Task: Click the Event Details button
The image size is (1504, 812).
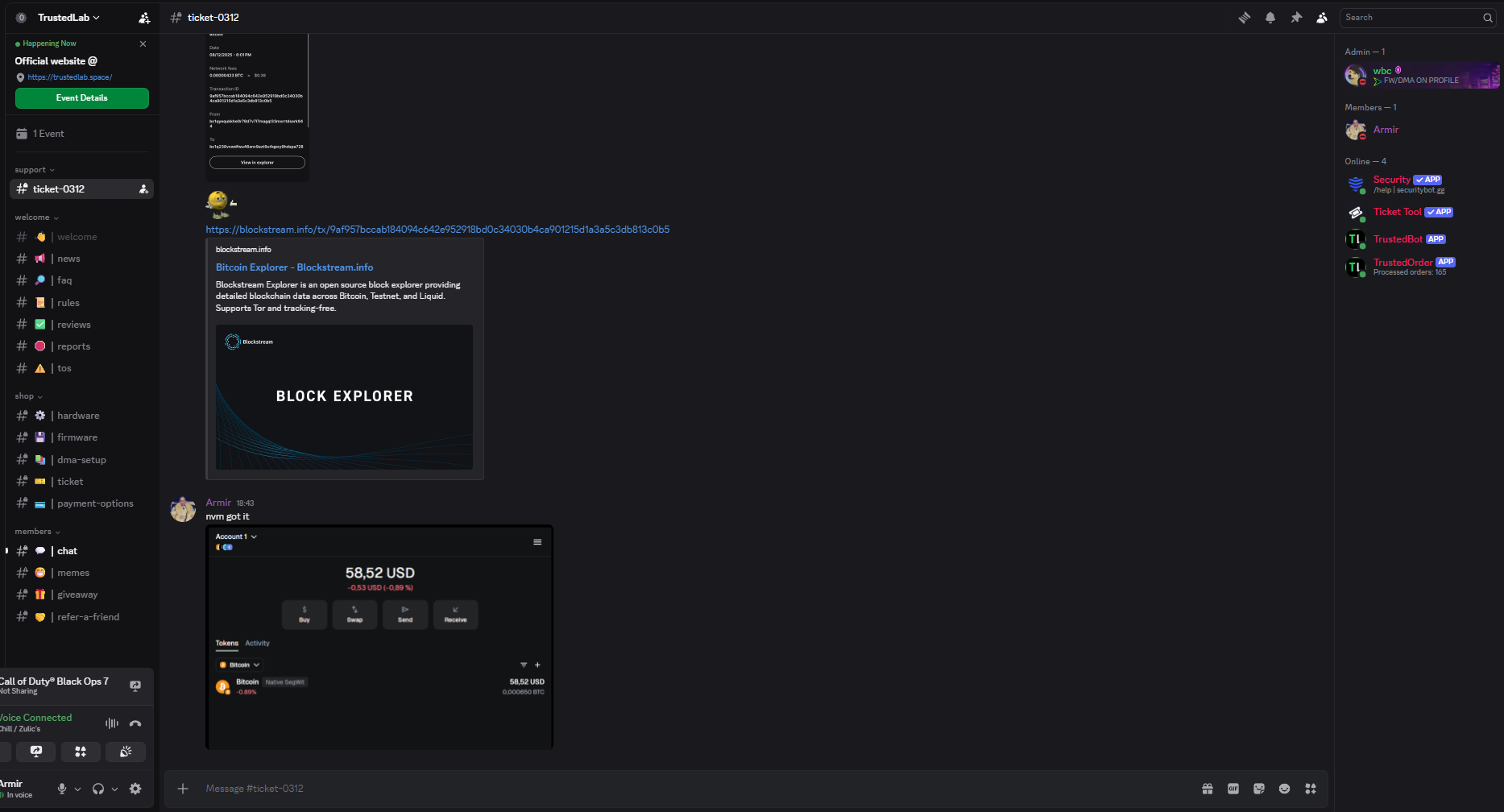Action: click(82, 98)
